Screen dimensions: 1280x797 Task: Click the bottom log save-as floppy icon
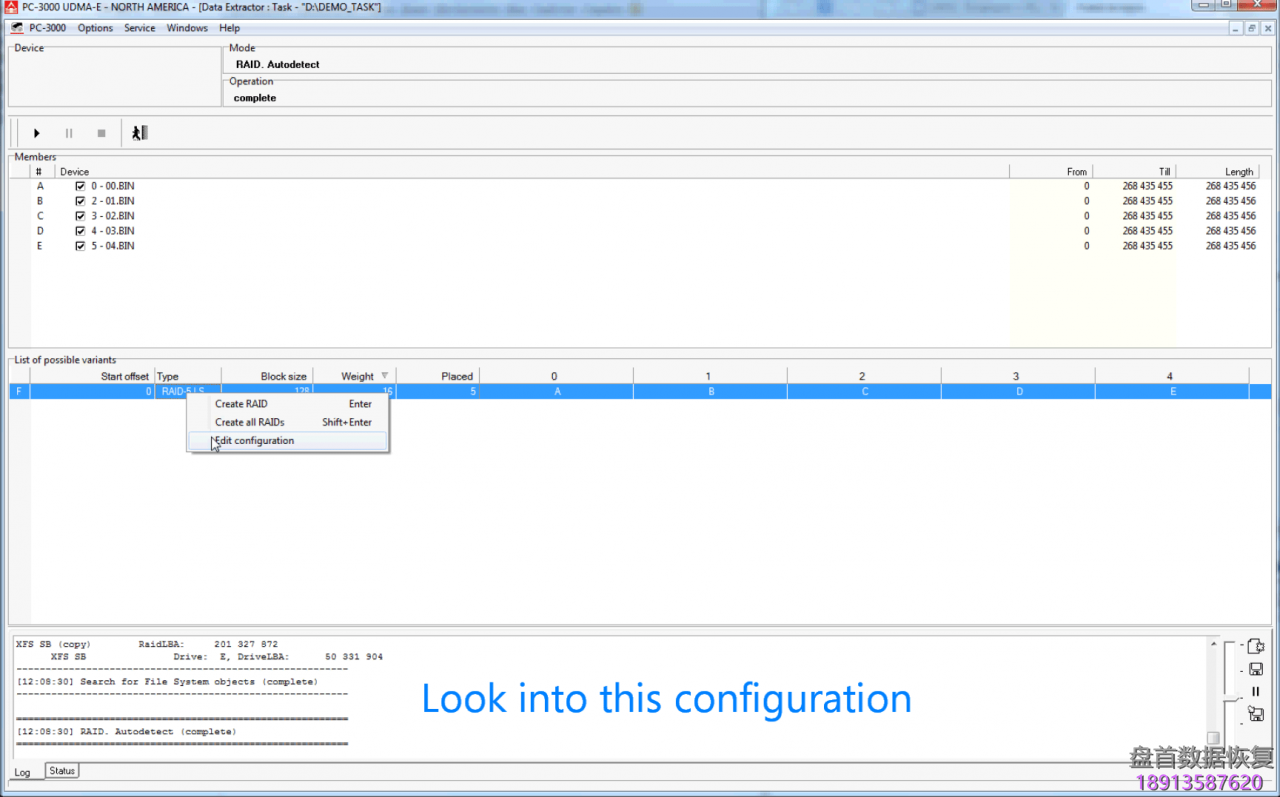[1255, 714]
